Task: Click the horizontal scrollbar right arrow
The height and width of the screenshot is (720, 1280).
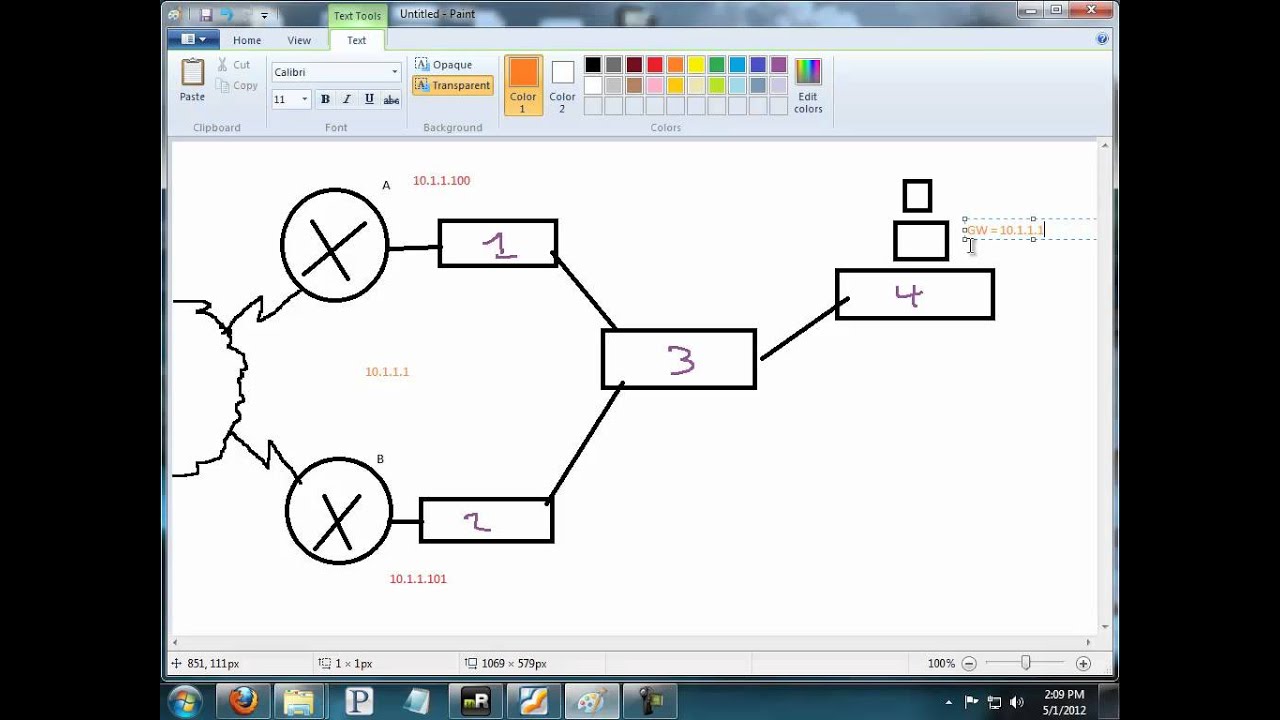Action: 1090,642
